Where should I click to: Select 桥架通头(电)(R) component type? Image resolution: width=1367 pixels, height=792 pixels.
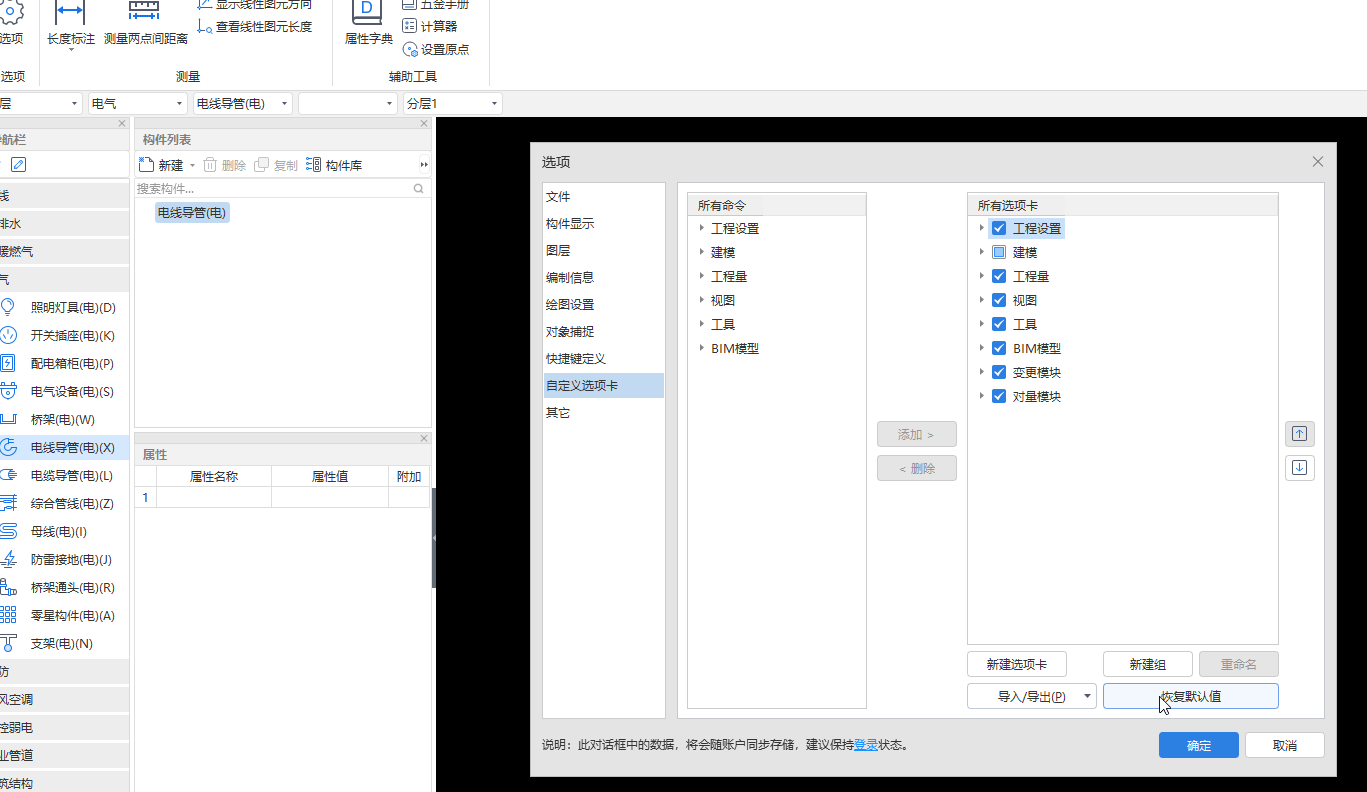point(64,588)
